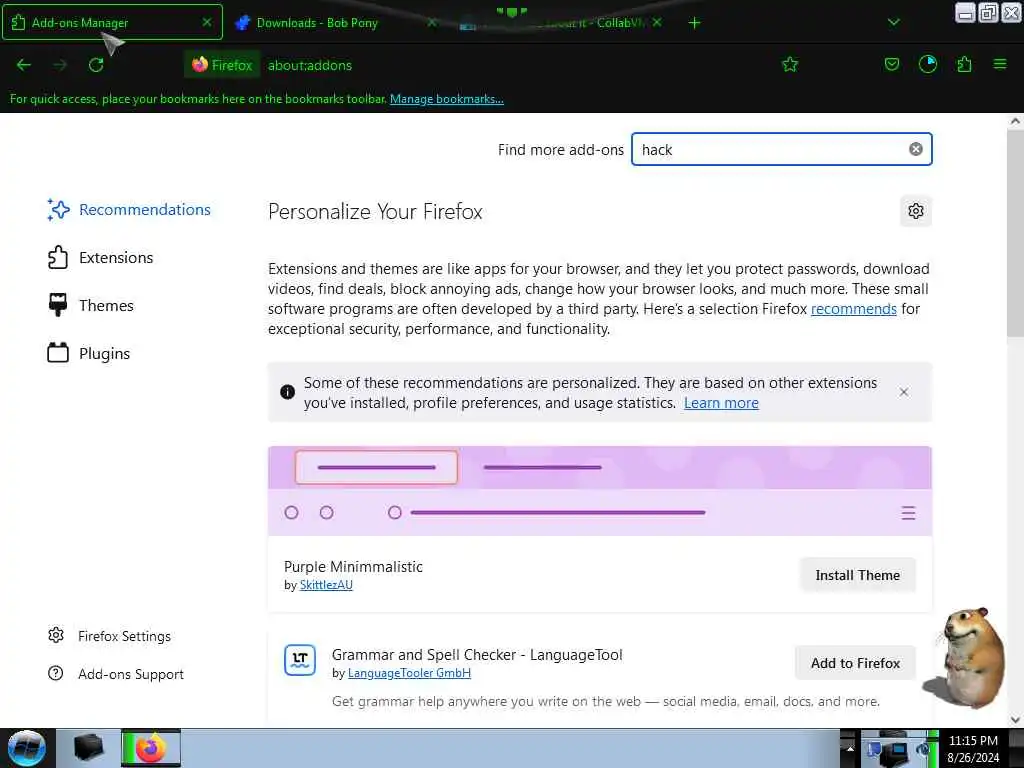Viewport: 1024px width, 768px height.
Task: Close the Add-ons Manager tab
Action: pos(207,22)
